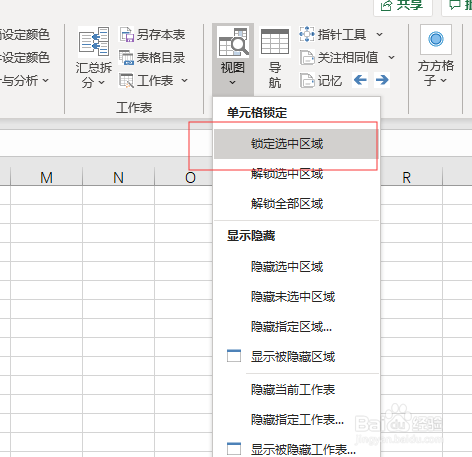Click the 方方格子 blue circle icon
This screenshot has height=457, width=472.
tap(436, 39)
